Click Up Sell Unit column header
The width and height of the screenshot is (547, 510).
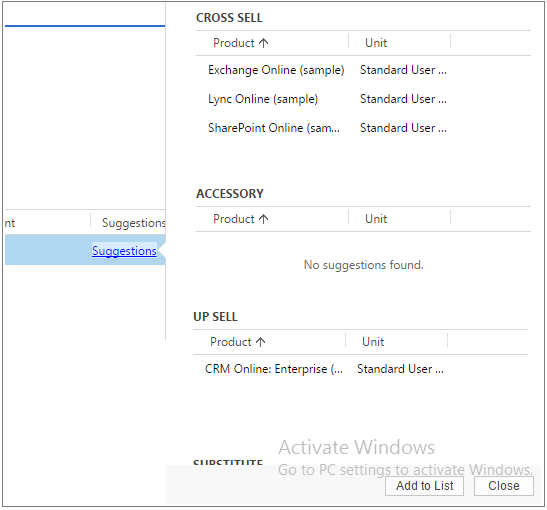pyautogui.click(x=373, y=342)
